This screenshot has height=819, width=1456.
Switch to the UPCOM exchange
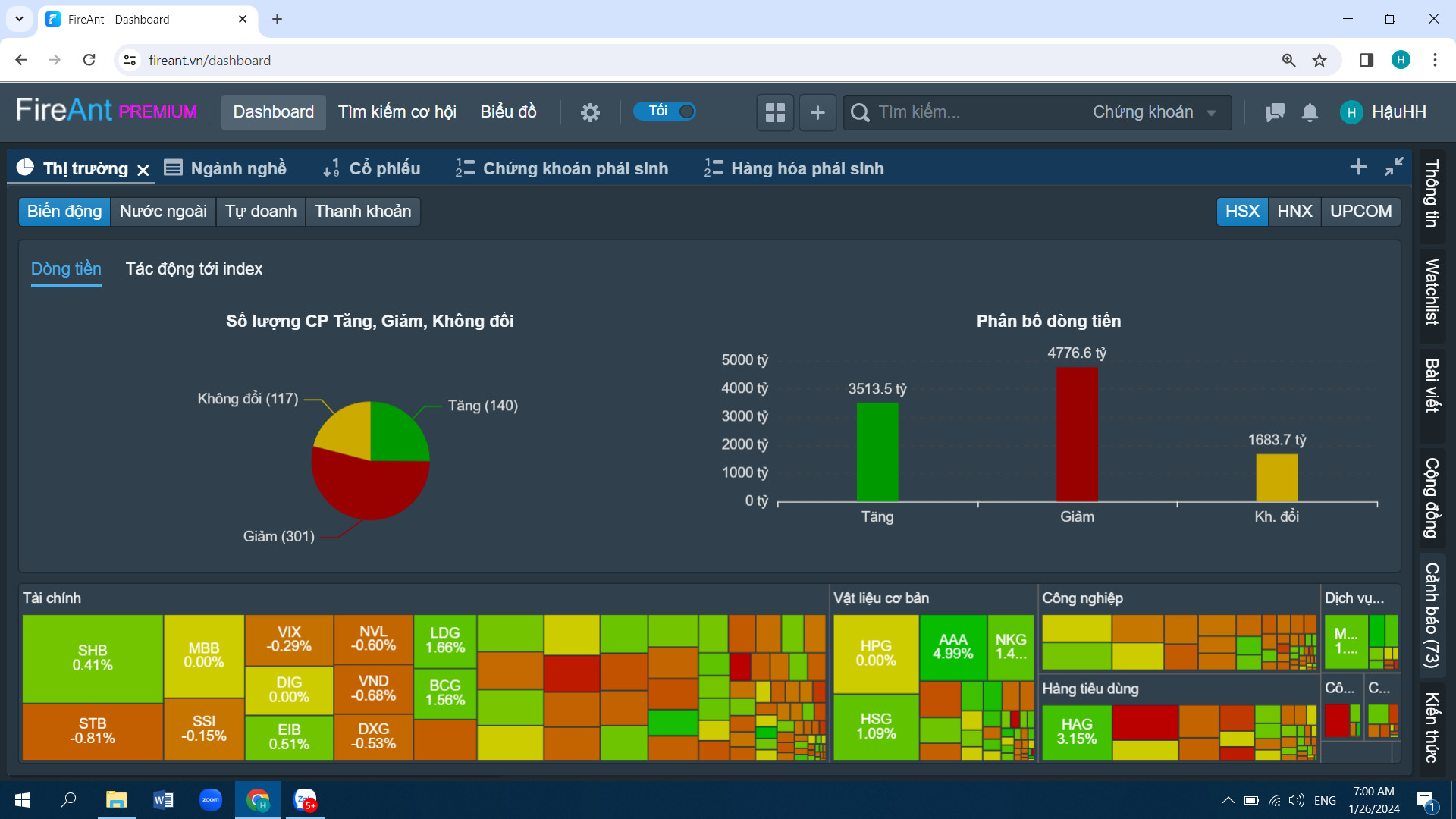pyautogui.click(x=1360, y=211)
